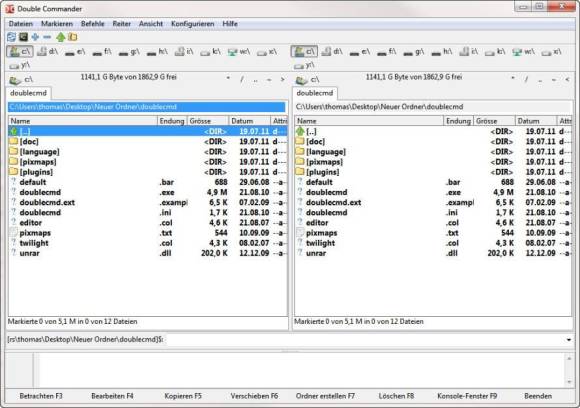Click the left panel drive list icon
580x408 pixels.
(21, 80)
